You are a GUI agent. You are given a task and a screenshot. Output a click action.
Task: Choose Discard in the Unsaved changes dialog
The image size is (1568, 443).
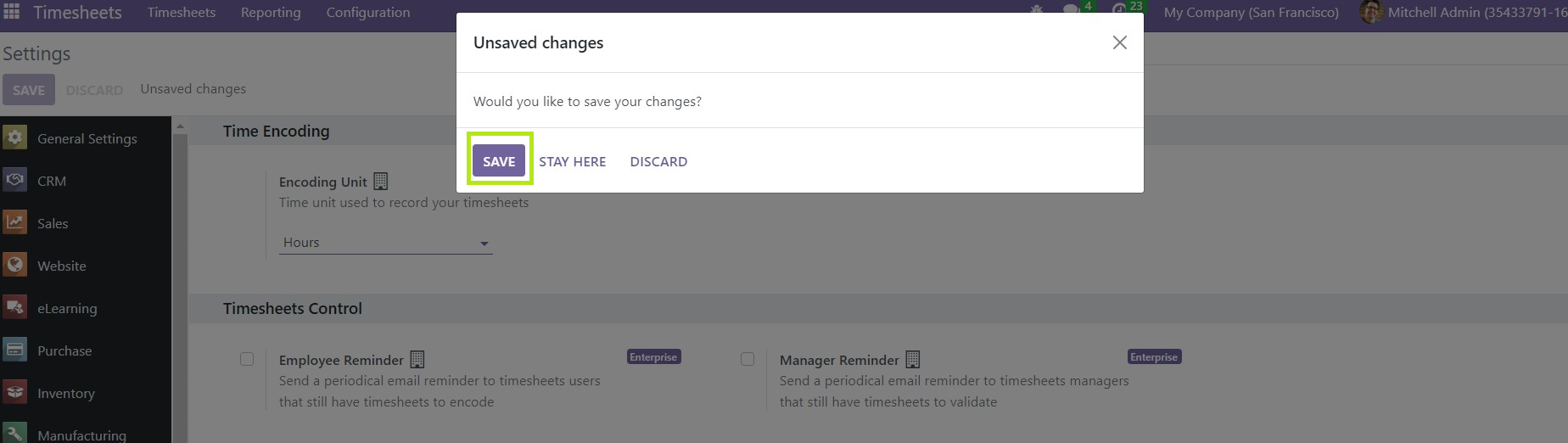coord(658,161)
